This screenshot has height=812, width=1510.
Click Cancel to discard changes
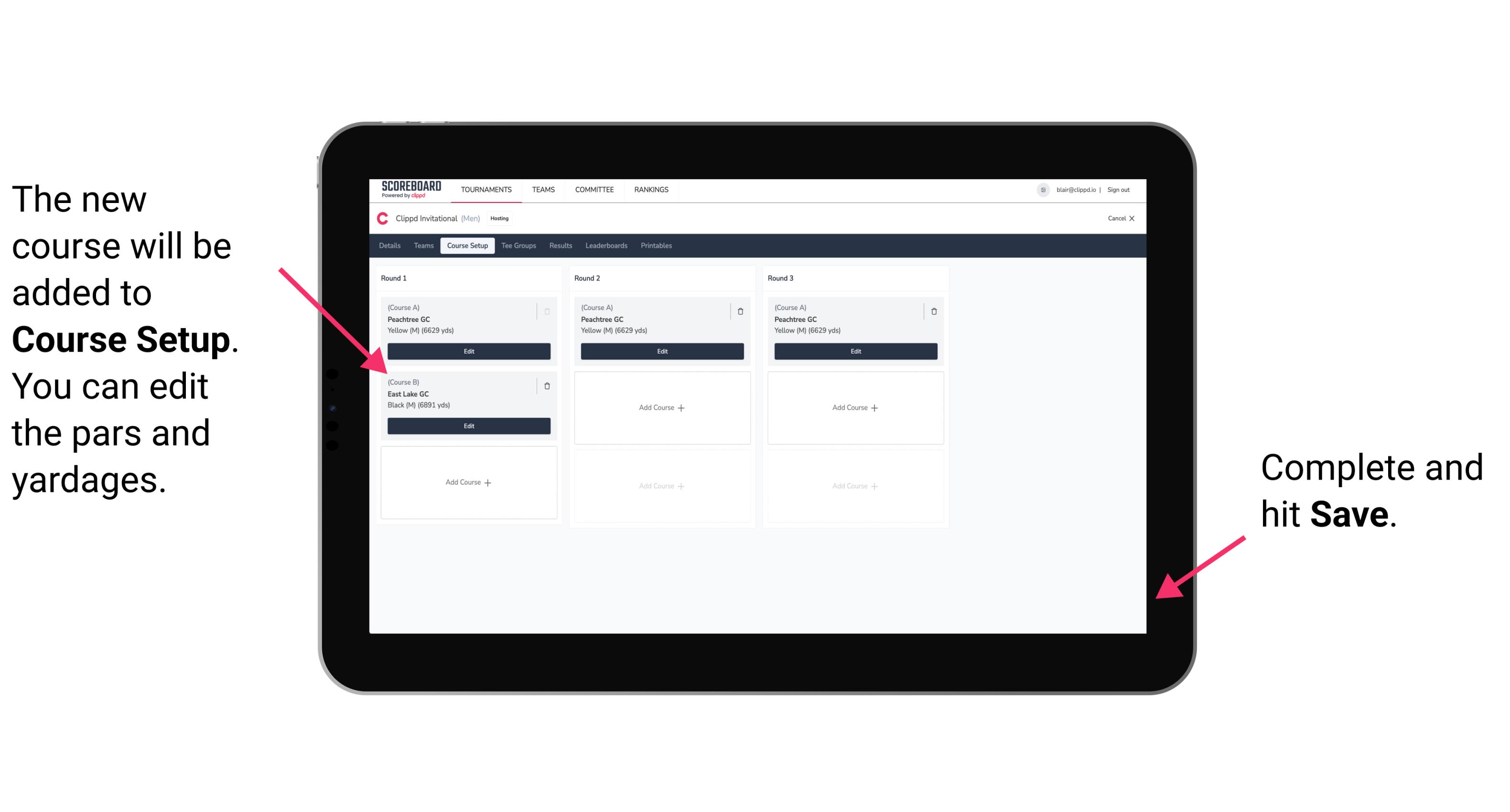[x=1119, y=220]
